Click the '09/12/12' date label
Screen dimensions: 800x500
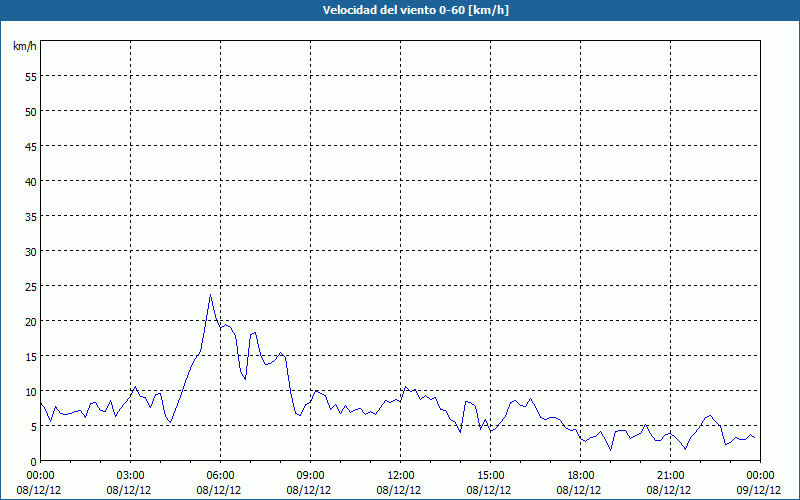pos(759,490)
